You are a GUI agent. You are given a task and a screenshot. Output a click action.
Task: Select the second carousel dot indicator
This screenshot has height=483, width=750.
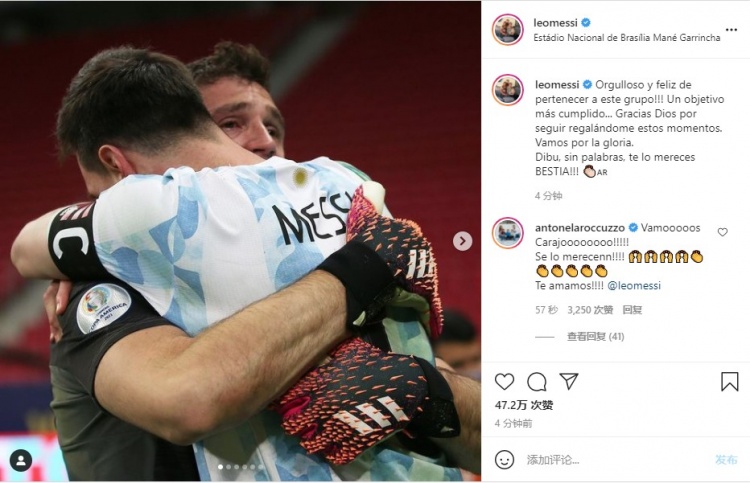click(x=229, y=467)
